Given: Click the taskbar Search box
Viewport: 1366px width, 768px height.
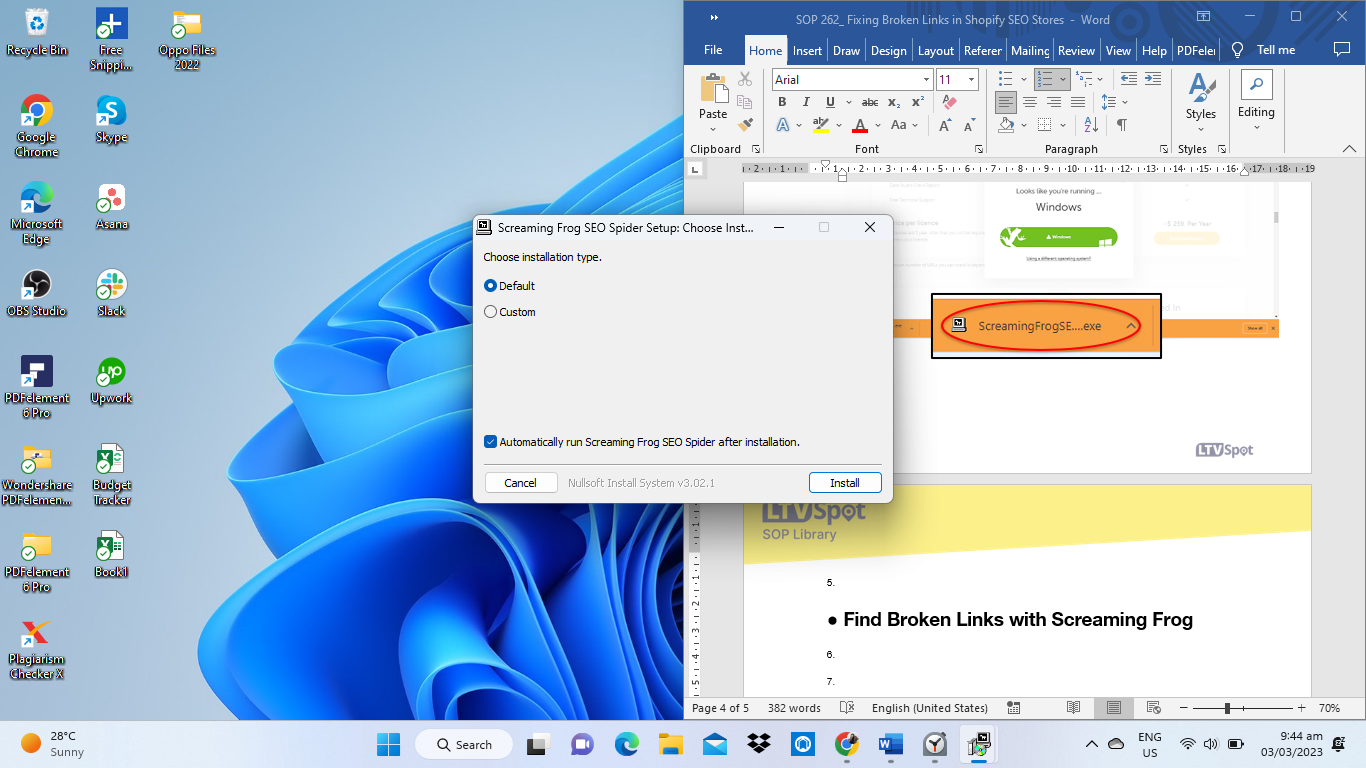Looking at the screenshot, I should 466,744.
